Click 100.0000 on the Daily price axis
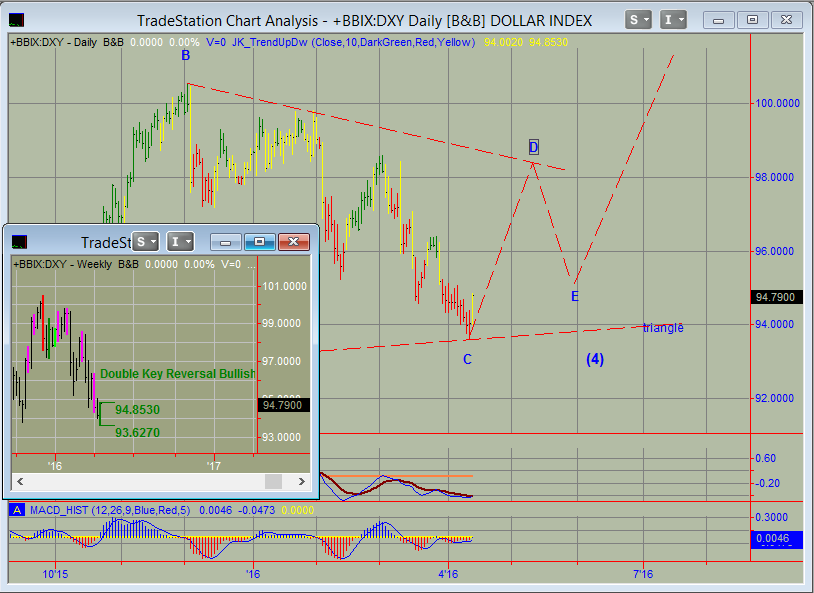This screenshot has width=814, height=593. coord(778,103)
